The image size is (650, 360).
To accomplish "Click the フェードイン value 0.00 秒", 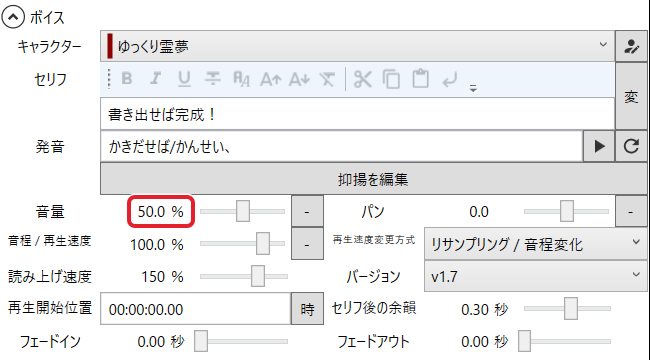I will tap(161, 342).
